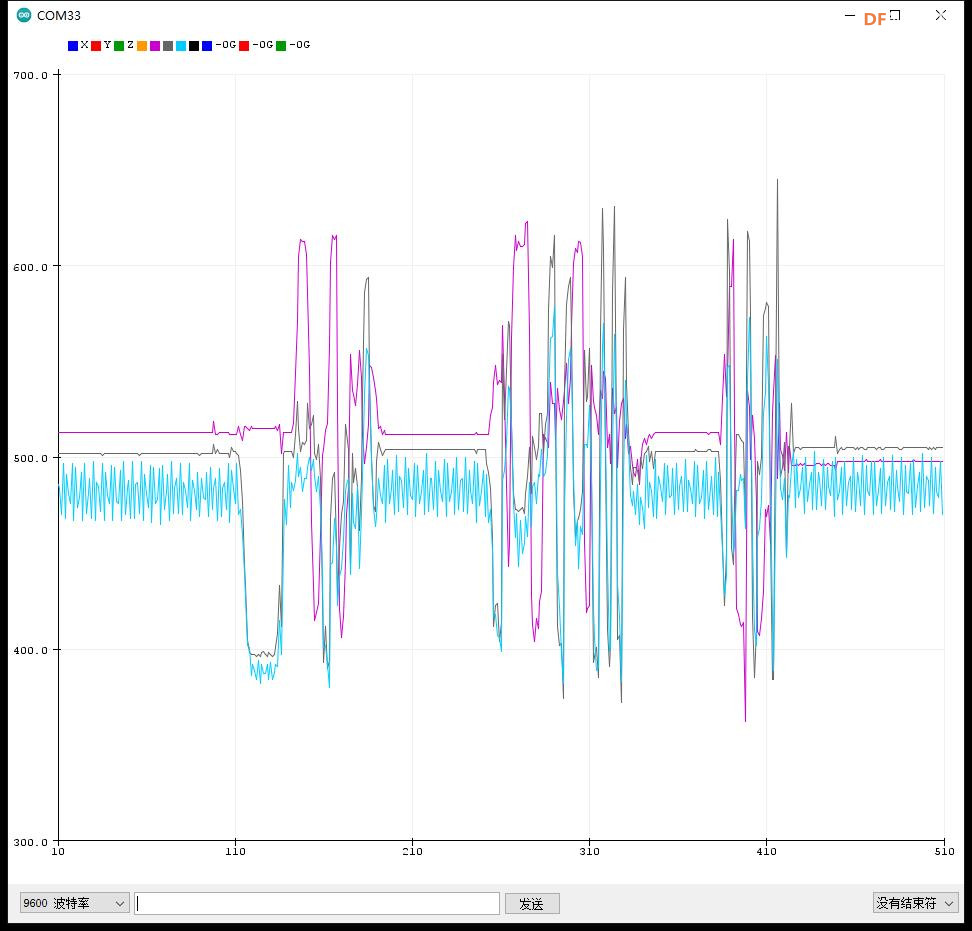Click the 700.0 y-axis label
Image resolution: width=972 pixels, height=931 pixels.
(30, 76)
